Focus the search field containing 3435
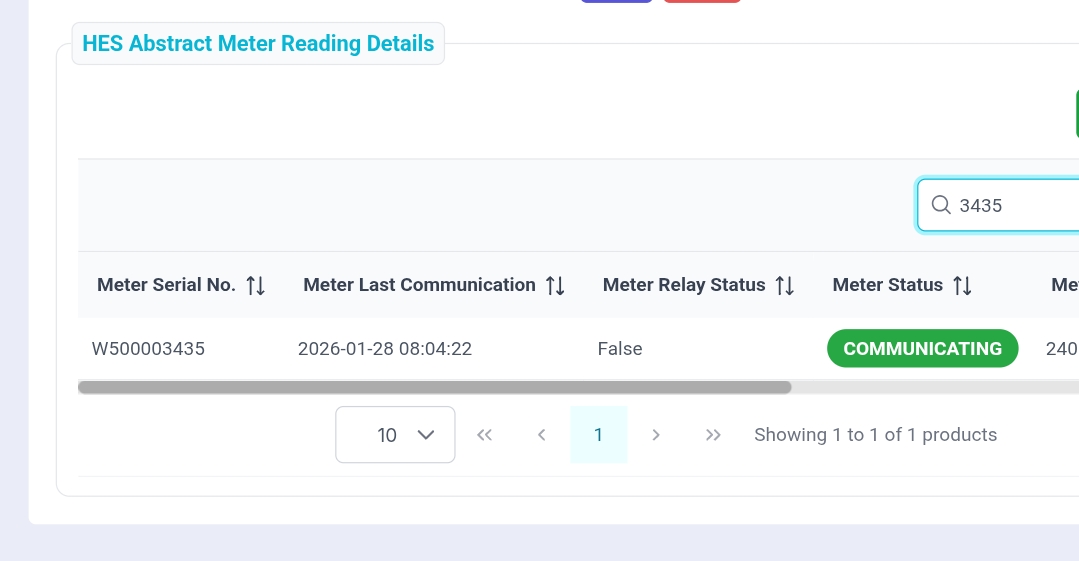The height and width of the screenshot is (561, 1079). click(1015, 205)
